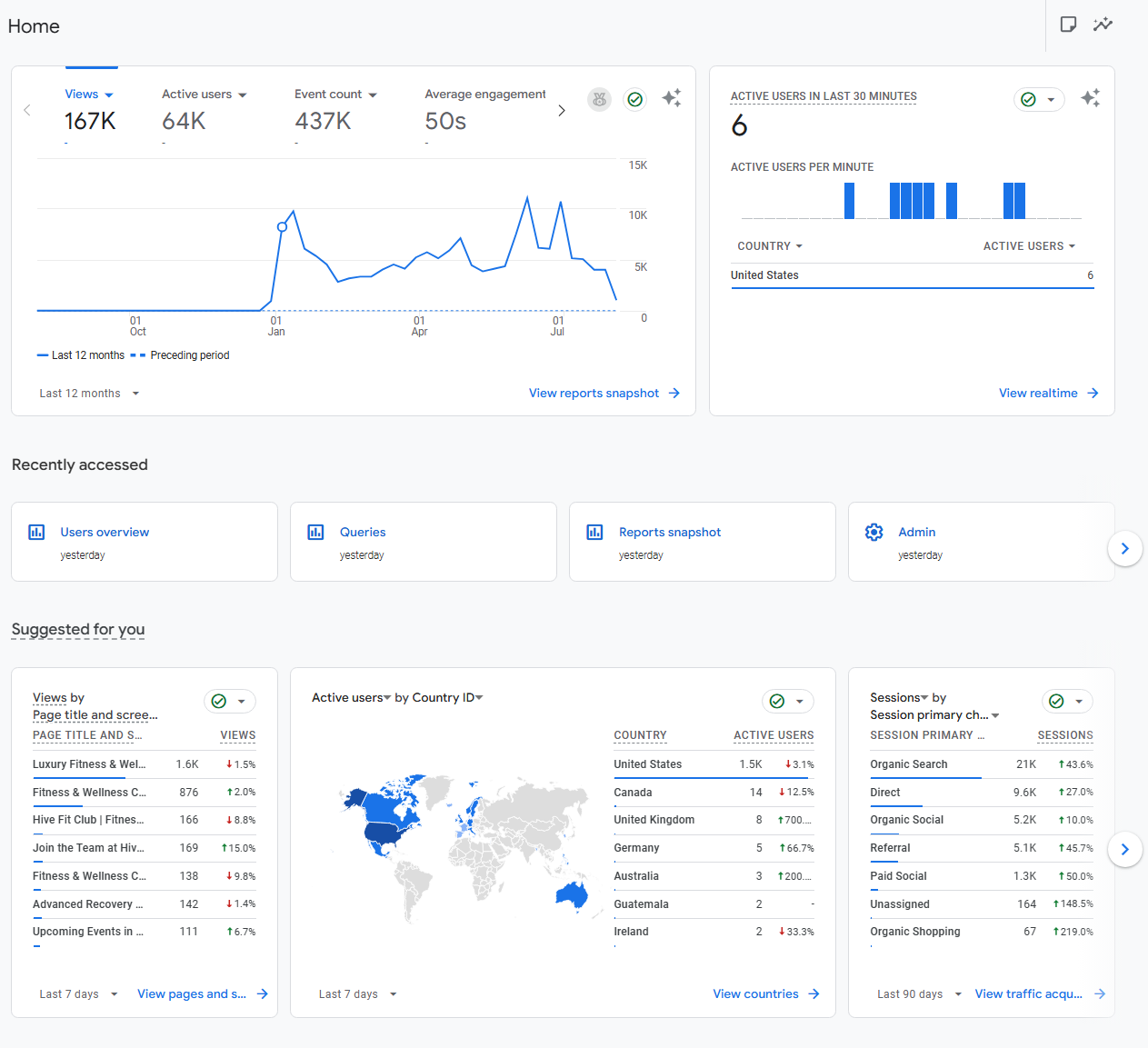1148x1048 pixels.
Task: Click Ireland country row
Action: [714, 932]
